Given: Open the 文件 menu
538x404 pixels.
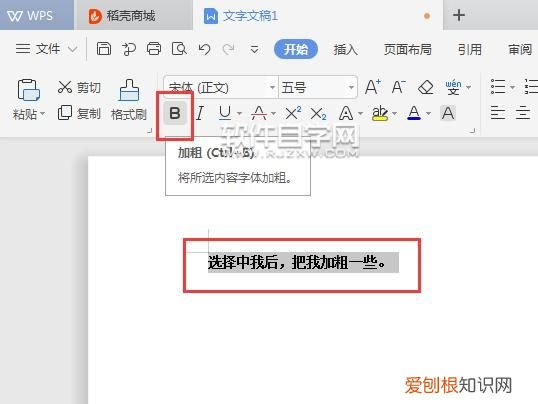Looking at the screenshot, I should (x=46, y=49).
